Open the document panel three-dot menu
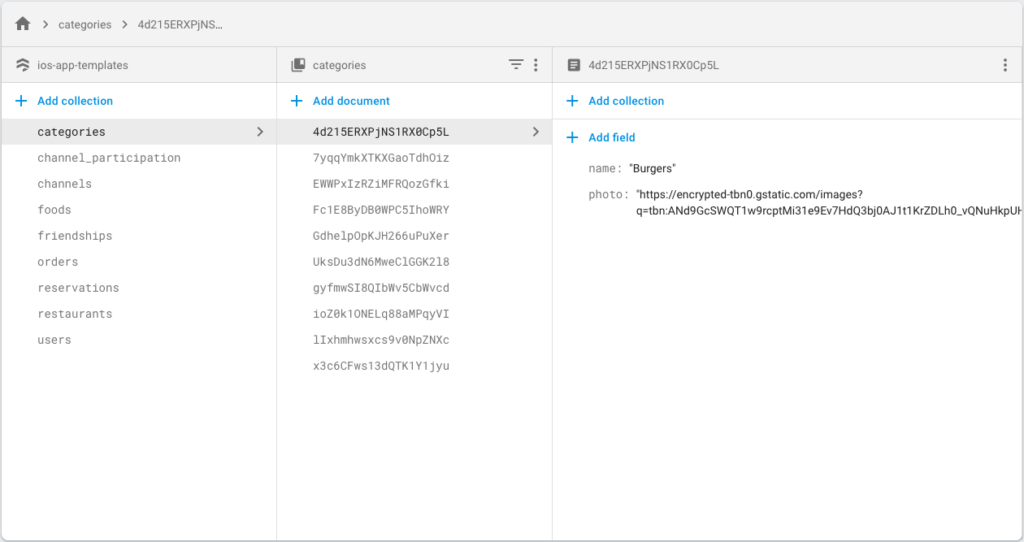The height and width of the screenshot is (542, 1024). coord(1005,65)
